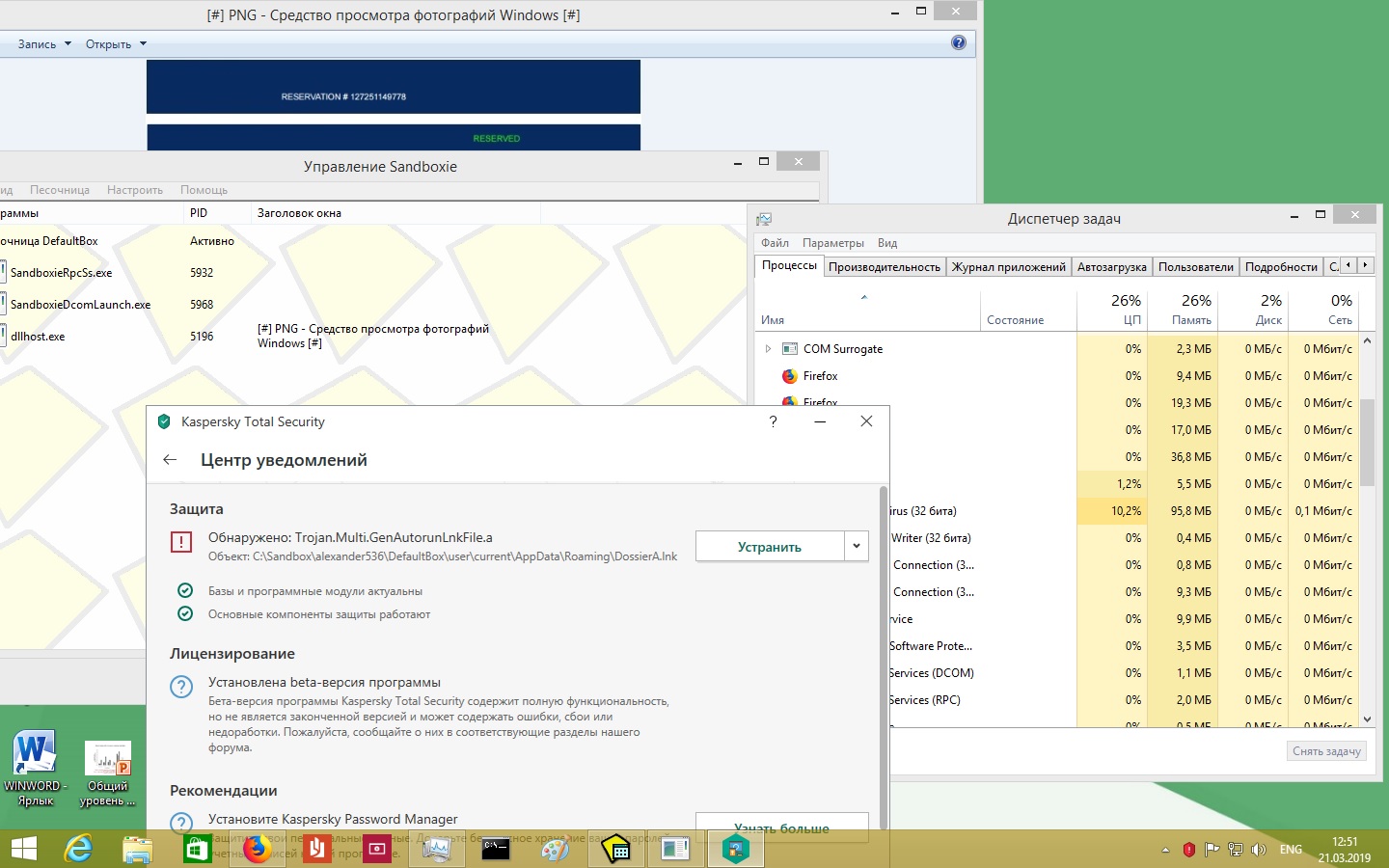Sort processes by 'Сеть' column
This screenshot has width=1389, height=868.
tap(1323, 310)
